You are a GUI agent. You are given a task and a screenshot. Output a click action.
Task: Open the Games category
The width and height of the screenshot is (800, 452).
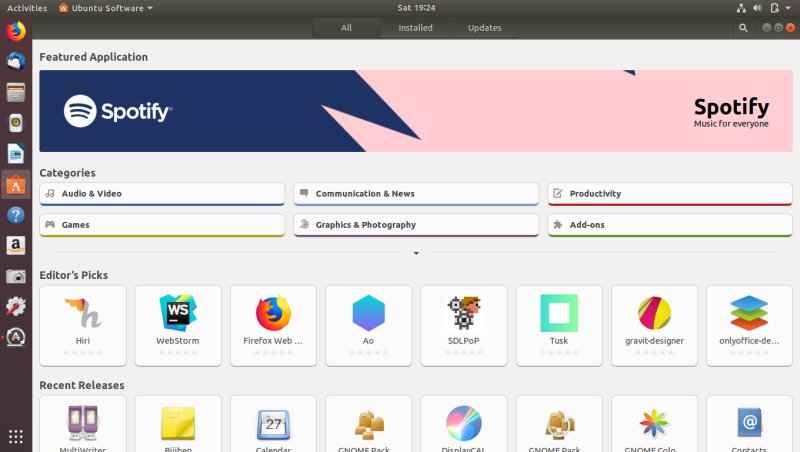162,225
